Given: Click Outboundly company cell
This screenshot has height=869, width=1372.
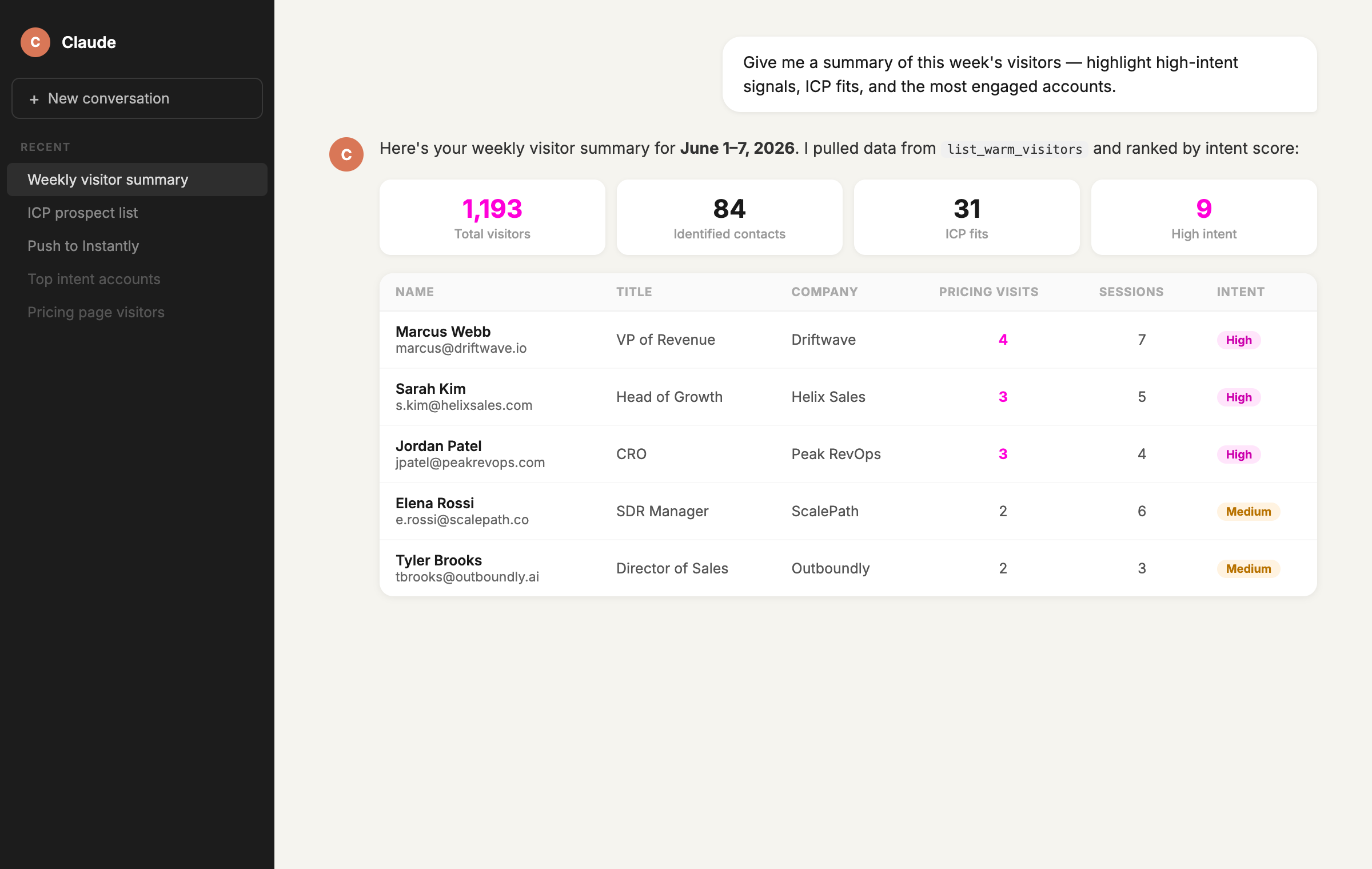Looking at the screenshot, I should (831, 568).
